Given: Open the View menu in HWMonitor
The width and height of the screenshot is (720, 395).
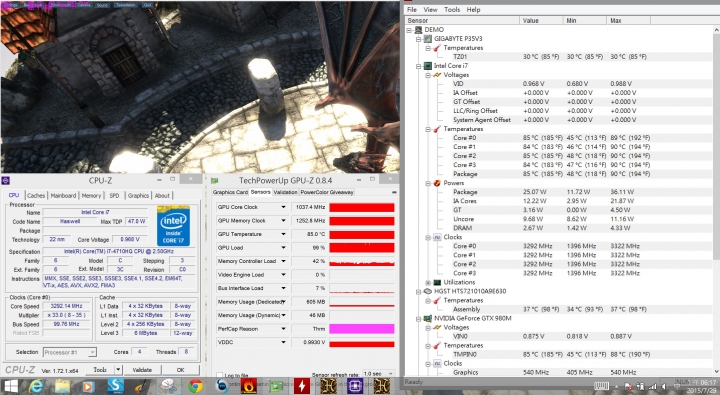Looking at the screenshot, I should click(x=430, y=10).
